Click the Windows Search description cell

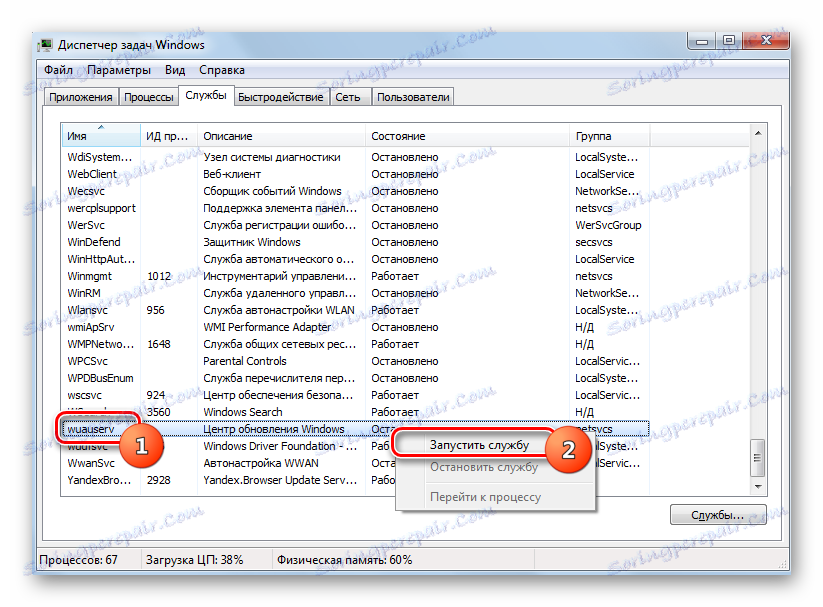(242, 412)
